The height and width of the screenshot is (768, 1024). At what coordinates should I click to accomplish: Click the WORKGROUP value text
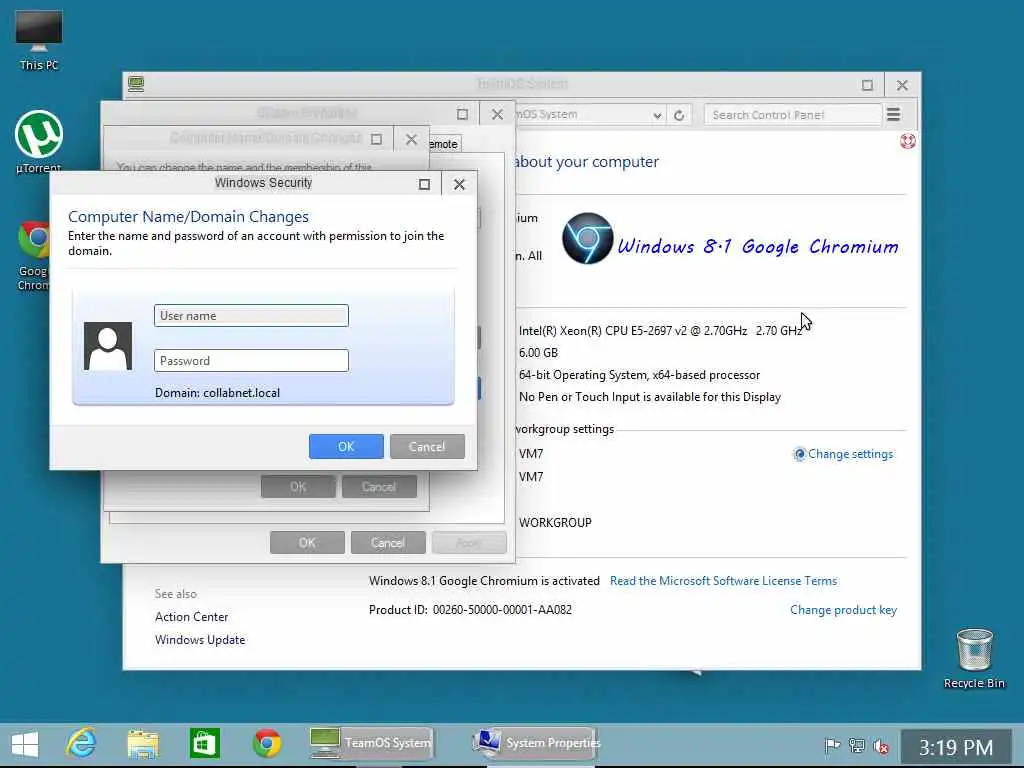(555, 522)
